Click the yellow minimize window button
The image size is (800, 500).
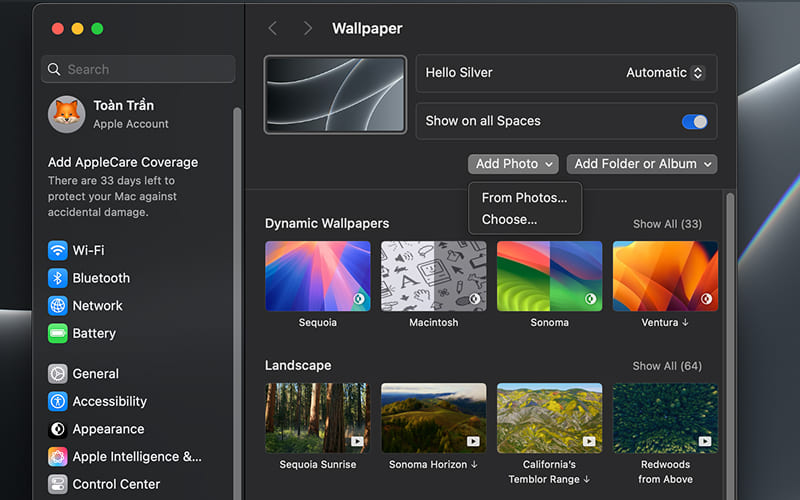(78, 29)
